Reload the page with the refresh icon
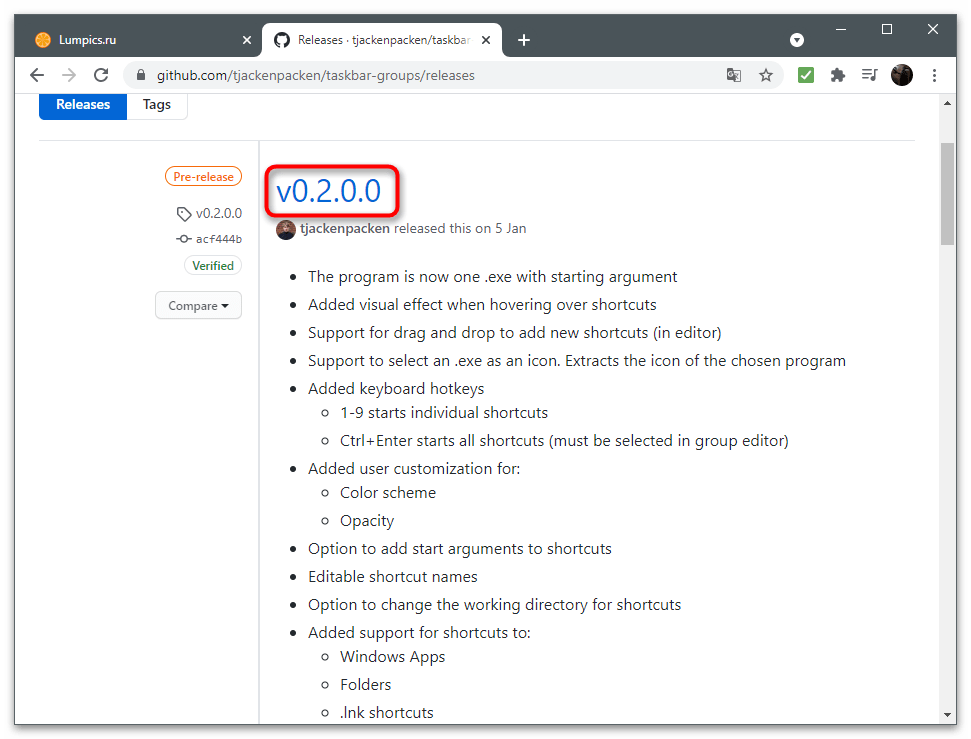The image size is (971, 739). [101, 76]
